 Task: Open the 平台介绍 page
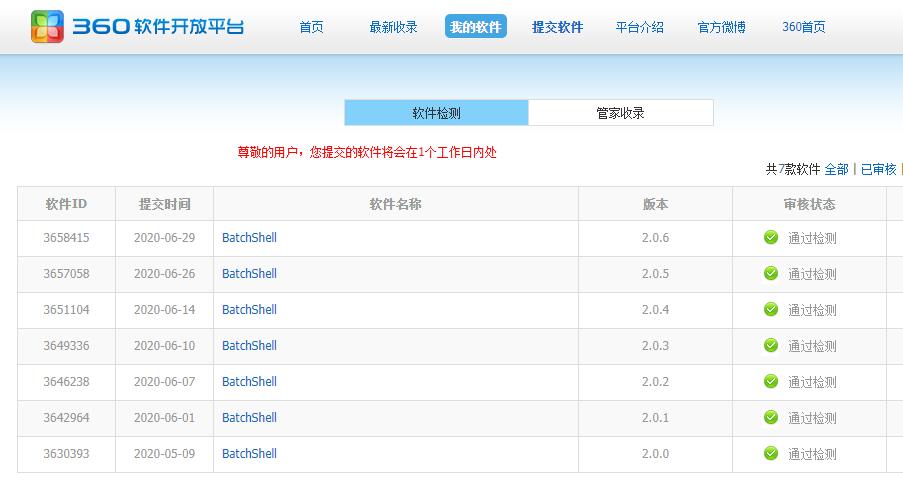tap(640, 27)
